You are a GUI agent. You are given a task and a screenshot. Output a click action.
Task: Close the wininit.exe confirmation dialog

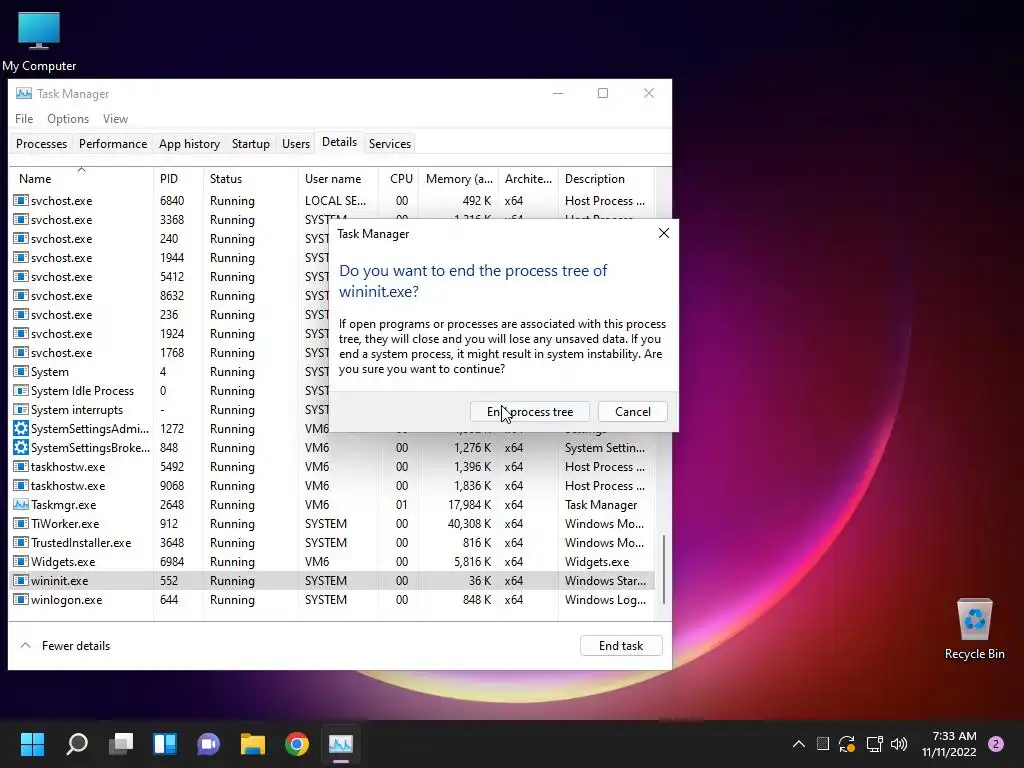[x=664, y=233]
